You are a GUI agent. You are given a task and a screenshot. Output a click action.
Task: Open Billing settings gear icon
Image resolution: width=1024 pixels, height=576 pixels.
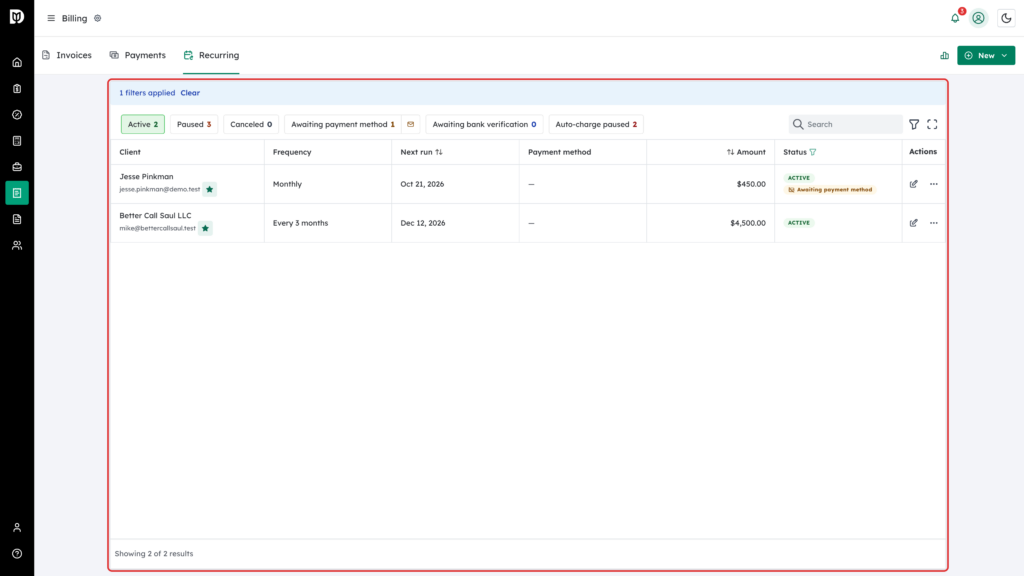click(98, 18)
